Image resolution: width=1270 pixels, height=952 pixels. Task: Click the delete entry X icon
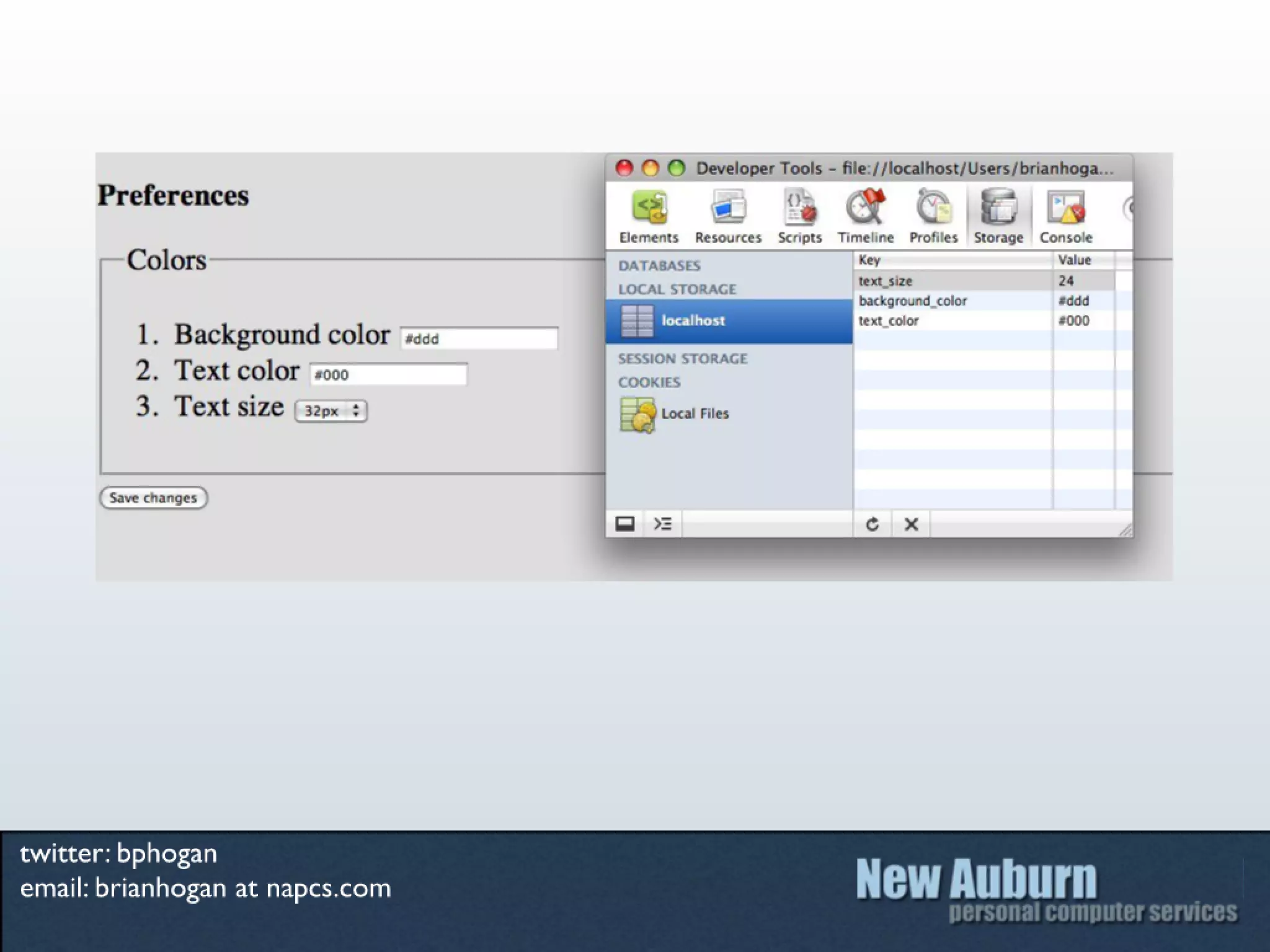click(x=911, y=524)
